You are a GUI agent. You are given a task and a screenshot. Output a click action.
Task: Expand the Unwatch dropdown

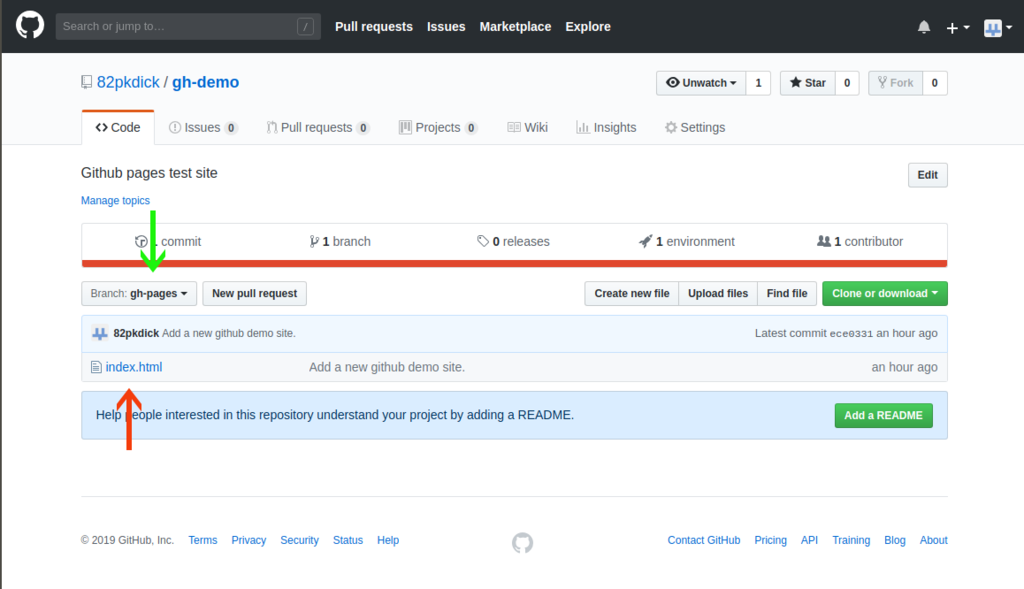[x=701, y=83]
